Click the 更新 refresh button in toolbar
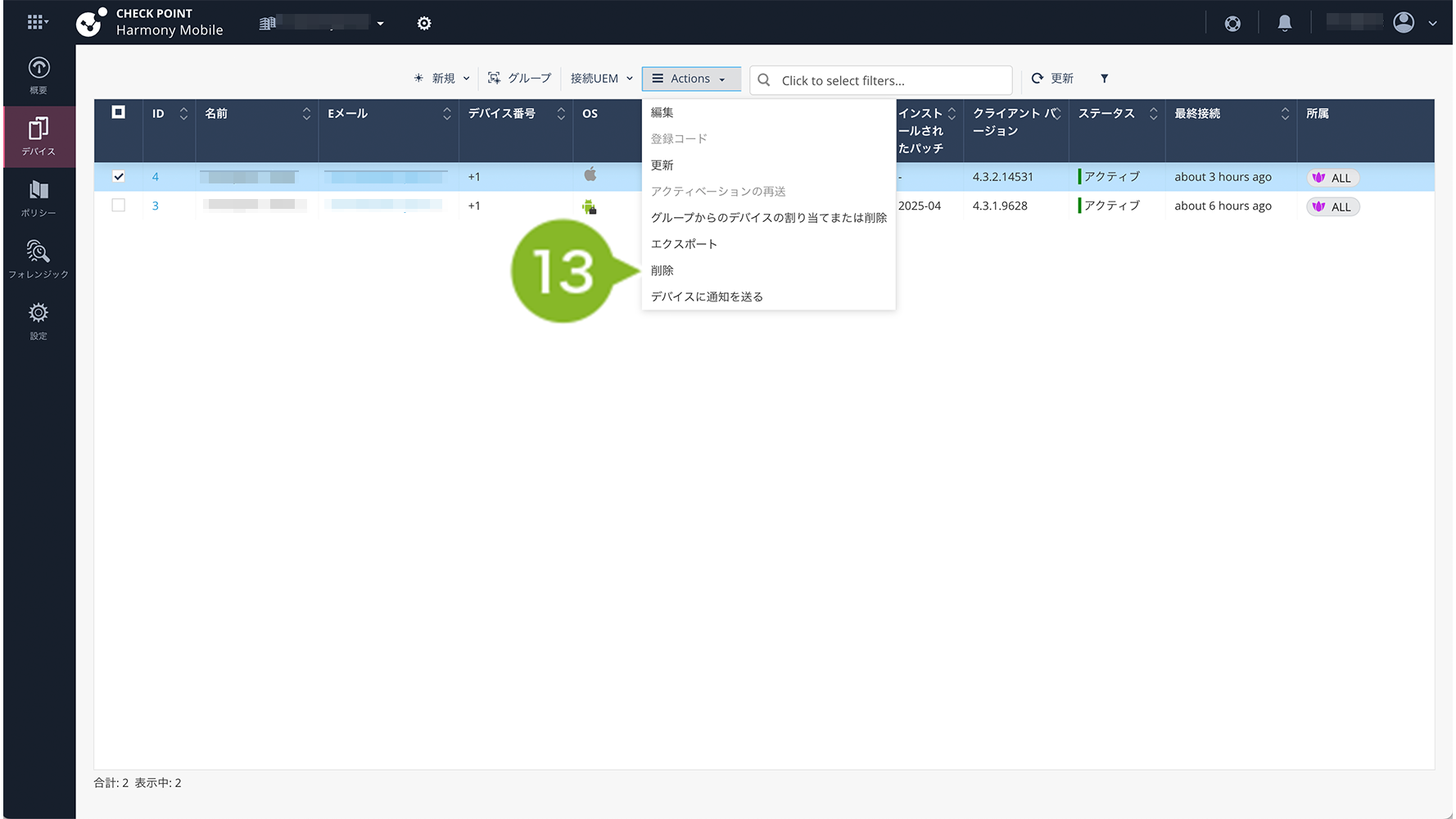The image size is (1456, 819). point(1052,79)
